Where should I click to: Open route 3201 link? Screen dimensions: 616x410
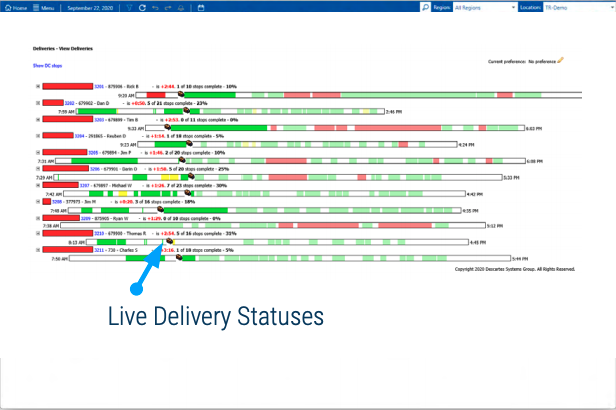(99, 86)
